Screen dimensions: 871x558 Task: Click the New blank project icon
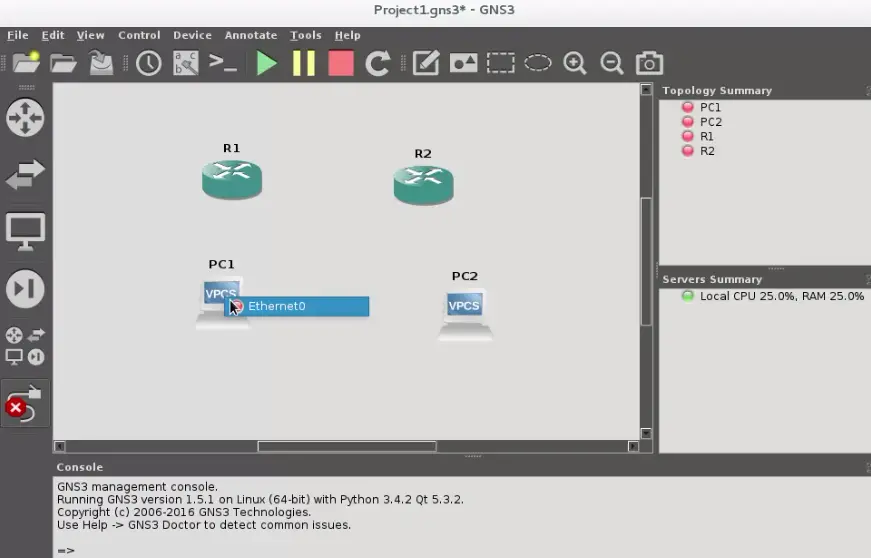click(26, 63)
